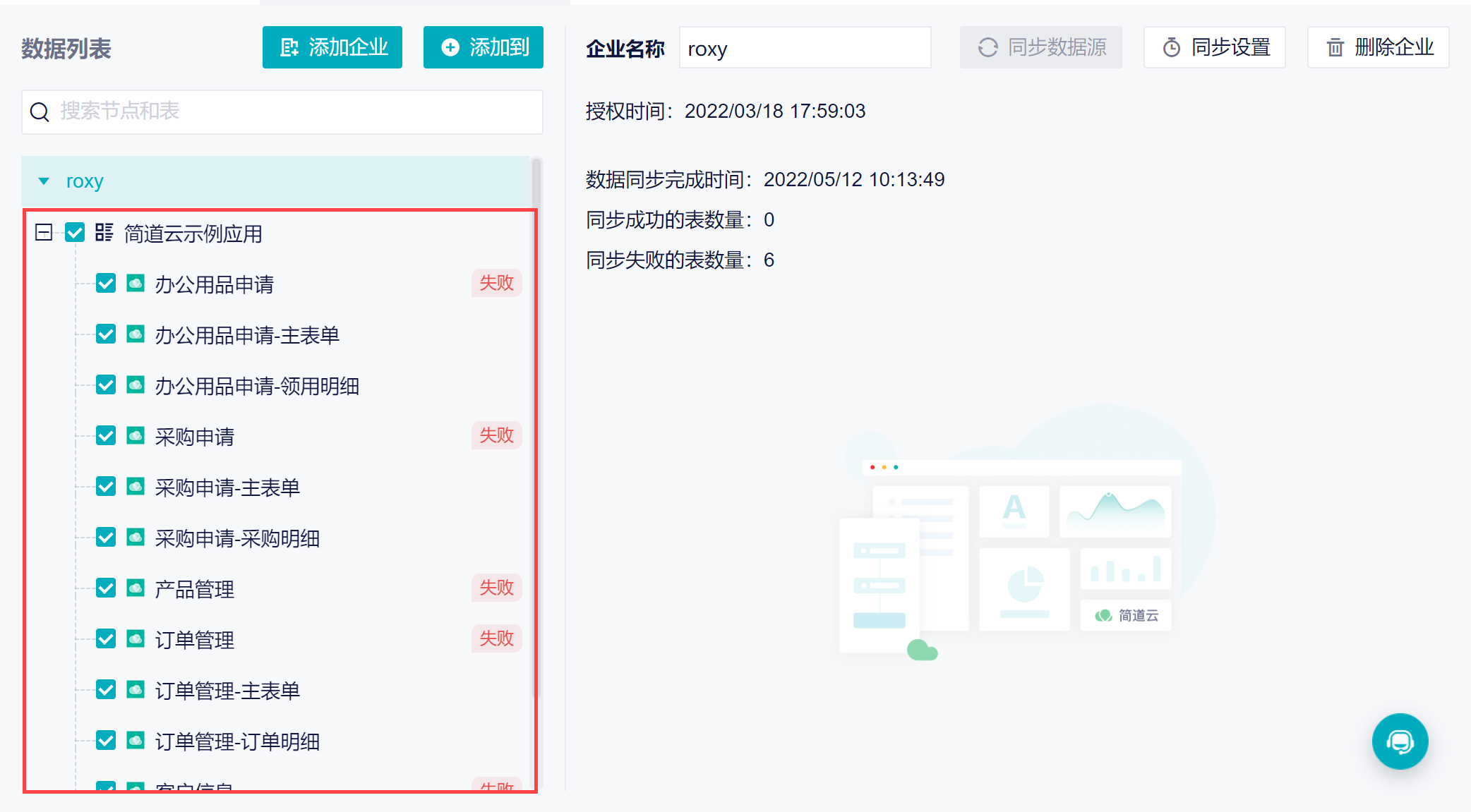Viewport: 1471px width, 812px height.
Task: Toggle the 采购申请-主表单 checkbox
Action: coord(106,487)
